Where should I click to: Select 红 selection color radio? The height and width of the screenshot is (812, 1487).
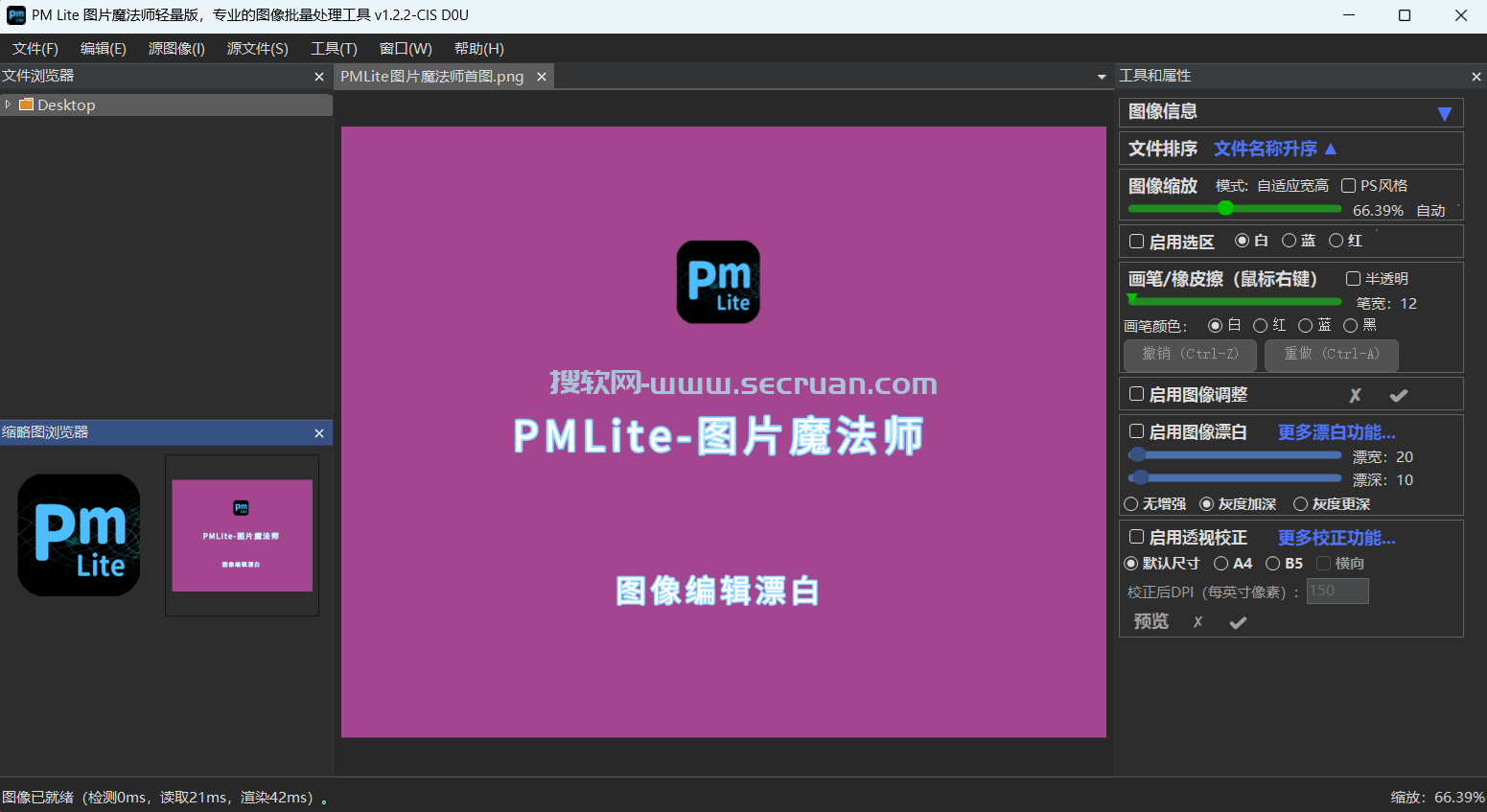coord(1336,241)
